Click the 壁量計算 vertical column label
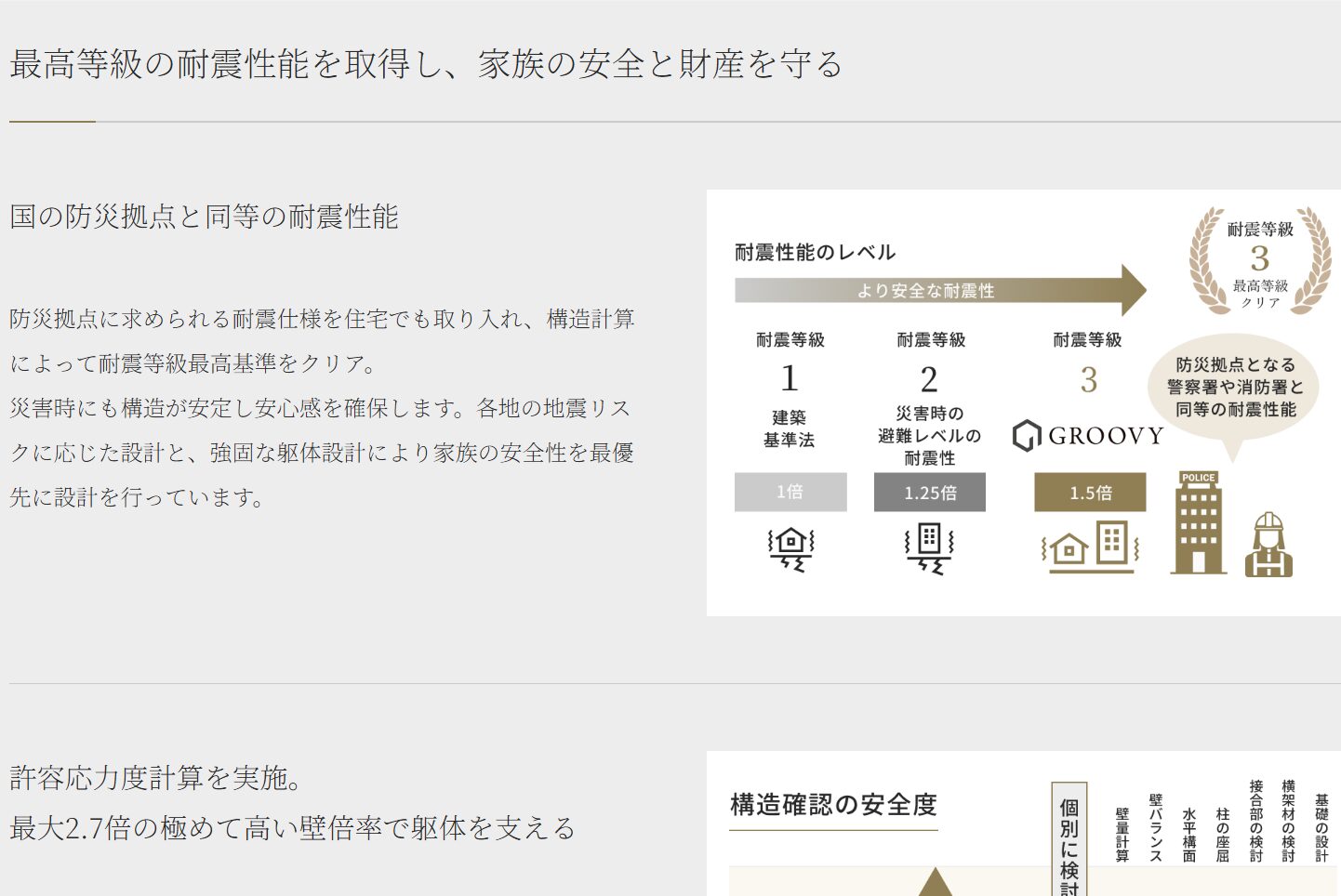Screen dimensions: 1341x896 click(x=1122, y=835)
